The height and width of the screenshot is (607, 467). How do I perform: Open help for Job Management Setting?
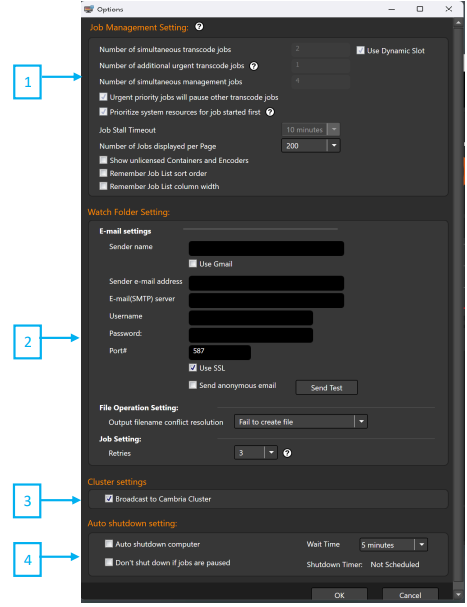[x=199, y=27]
